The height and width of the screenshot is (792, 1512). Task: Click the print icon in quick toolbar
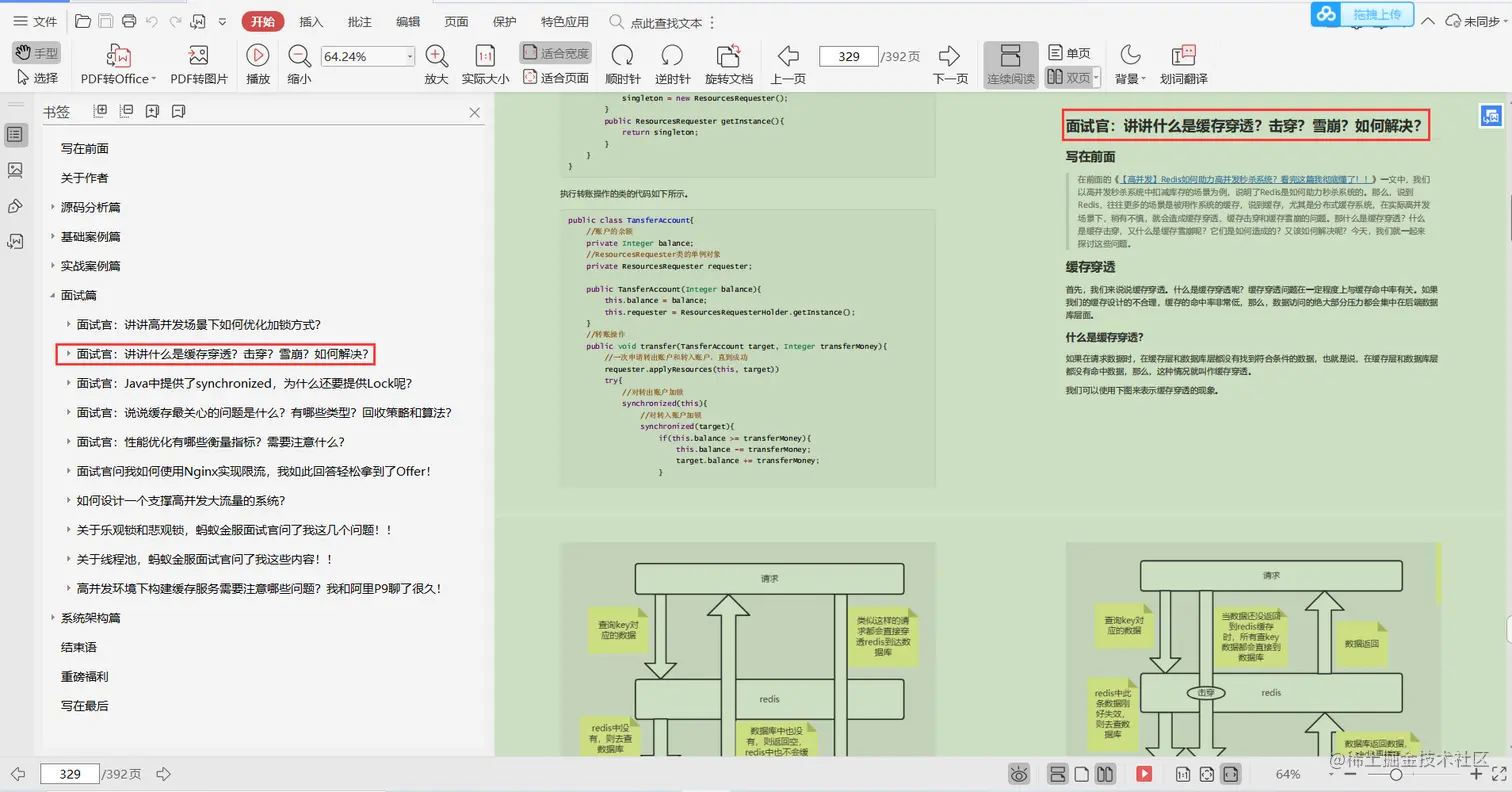(x=129, y=21)
